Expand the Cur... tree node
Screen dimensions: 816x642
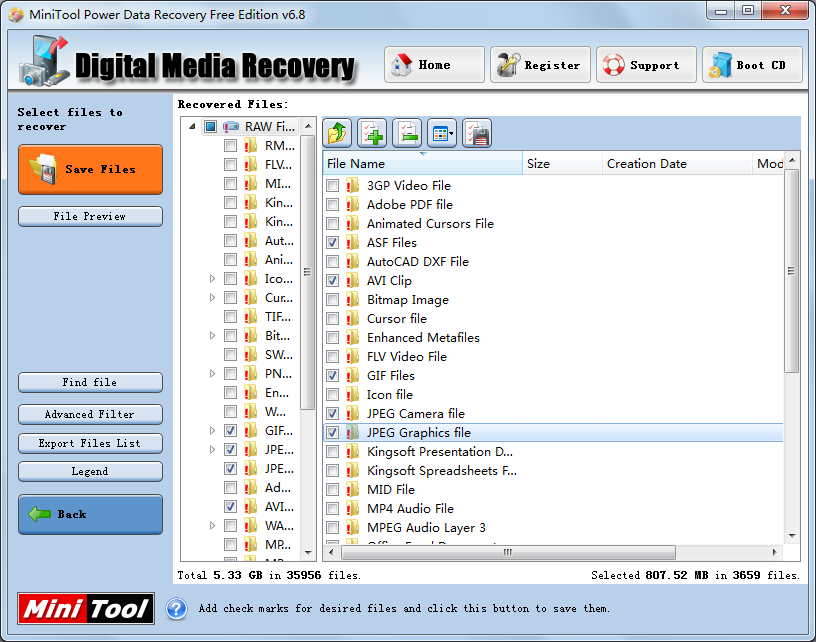(x=212, y=298)
